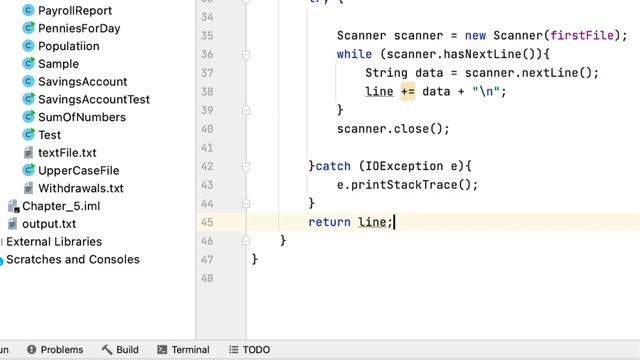Click line number 35 in the gutter
This screenshot has height=360, width=640.
point(207,36)
